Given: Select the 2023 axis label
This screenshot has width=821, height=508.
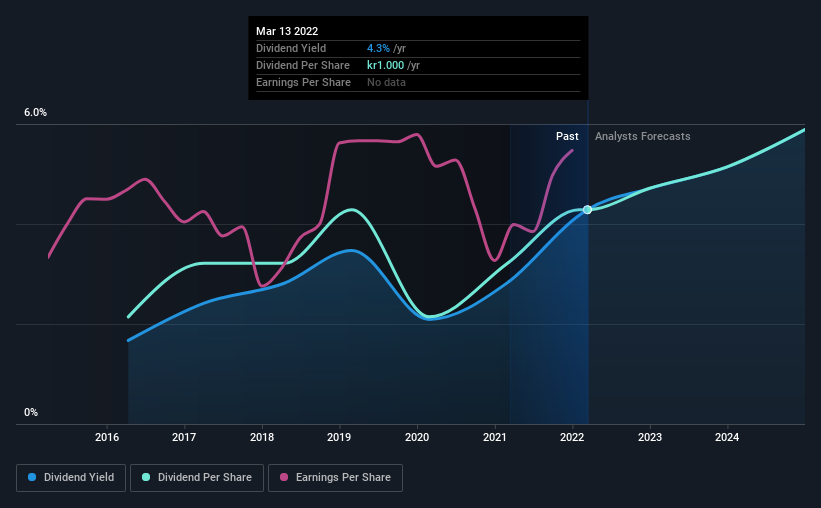Looking at the screenshot, I should (x=650, y=437).
